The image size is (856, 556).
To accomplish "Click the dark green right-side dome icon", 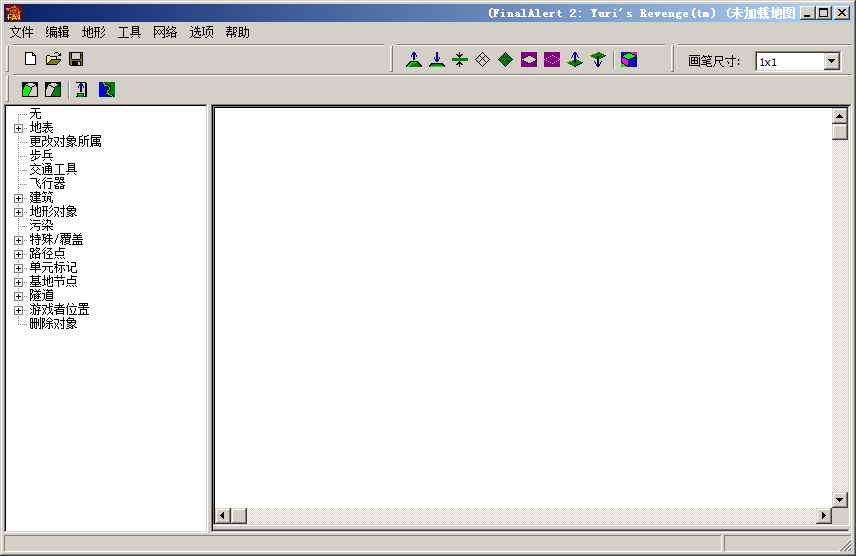I will pyautogui.click(x=53, y=90).
